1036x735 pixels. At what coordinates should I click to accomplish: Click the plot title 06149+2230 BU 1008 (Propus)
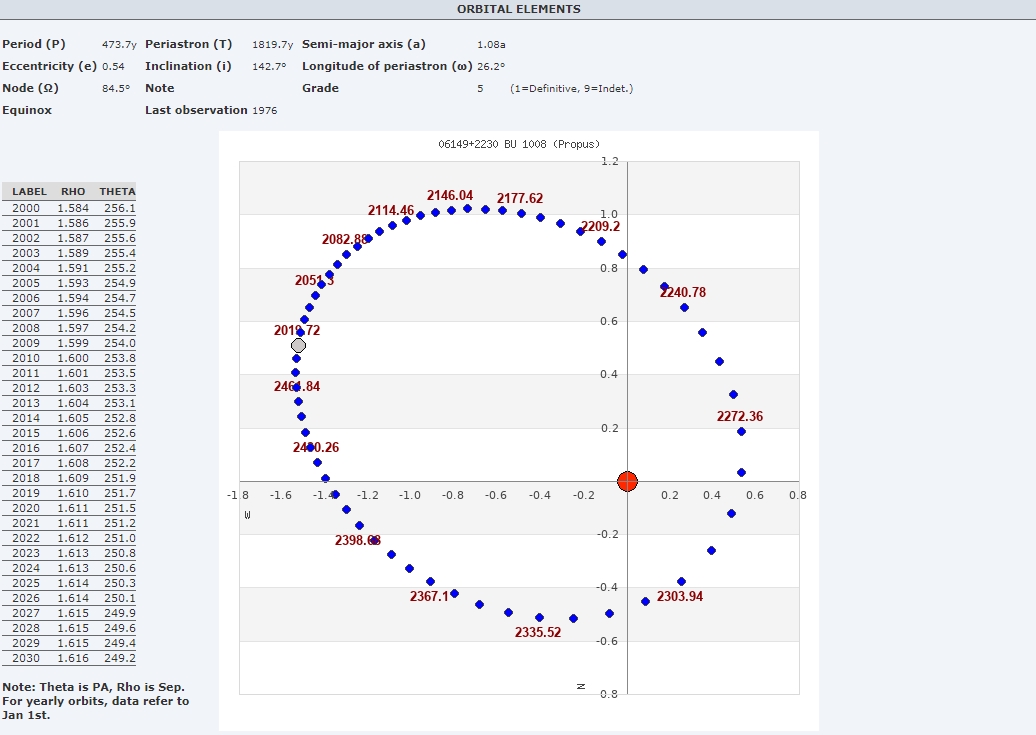pos(519,144)
